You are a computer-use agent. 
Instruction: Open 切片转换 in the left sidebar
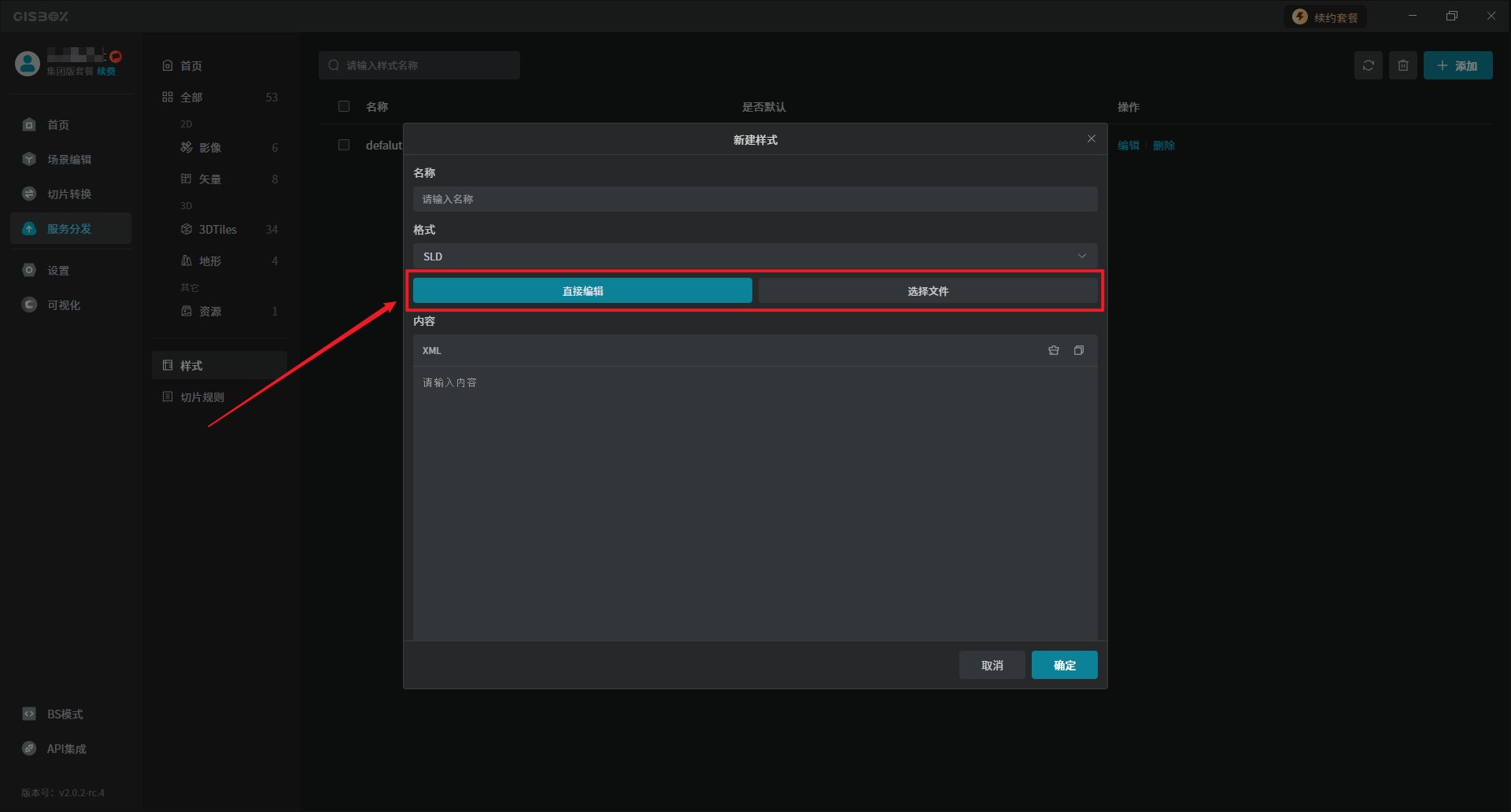point(69,194)
